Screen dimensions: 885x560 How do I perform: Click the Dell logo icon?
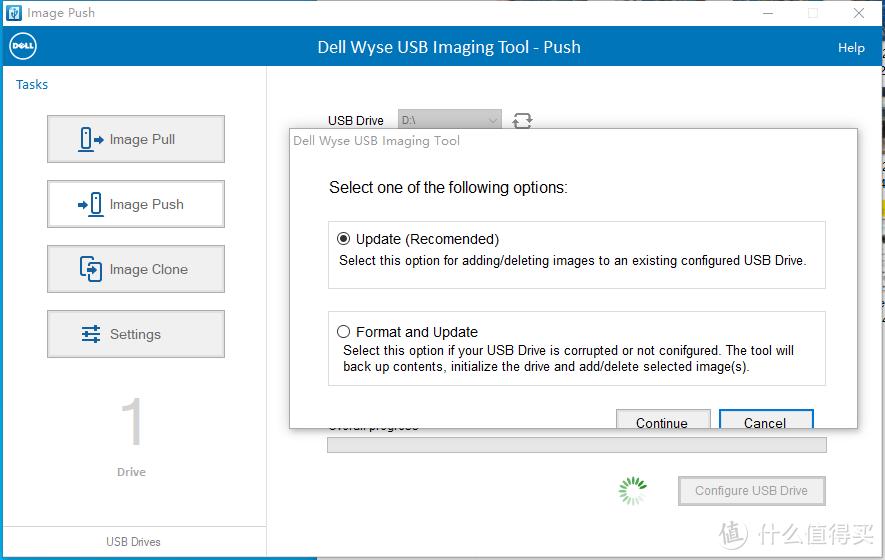(x=22, y=47)
